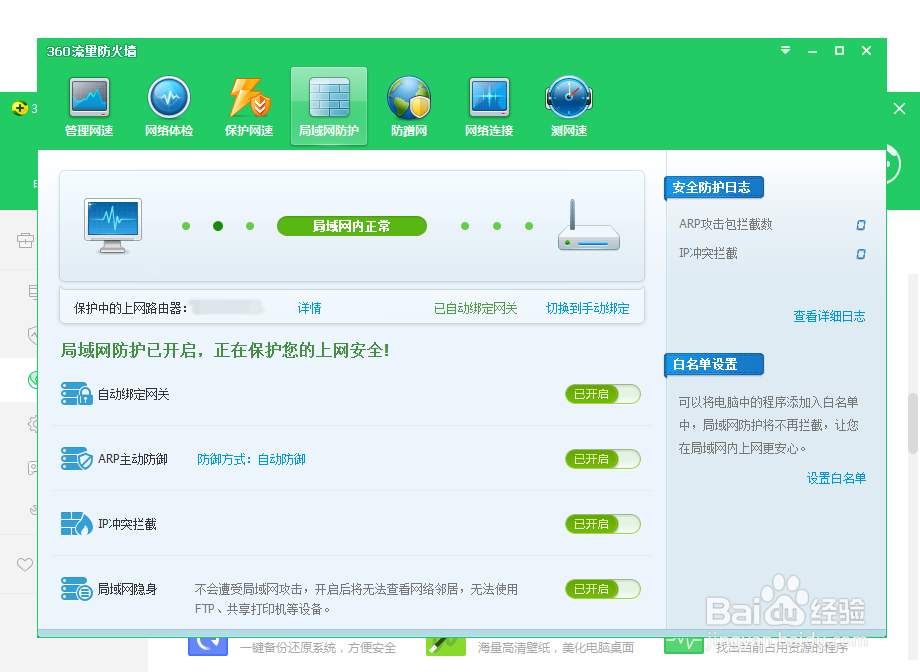Click the ARP主动防御 shield icon
The height and width of the screenshot is (672, 920).
(76, 459)
